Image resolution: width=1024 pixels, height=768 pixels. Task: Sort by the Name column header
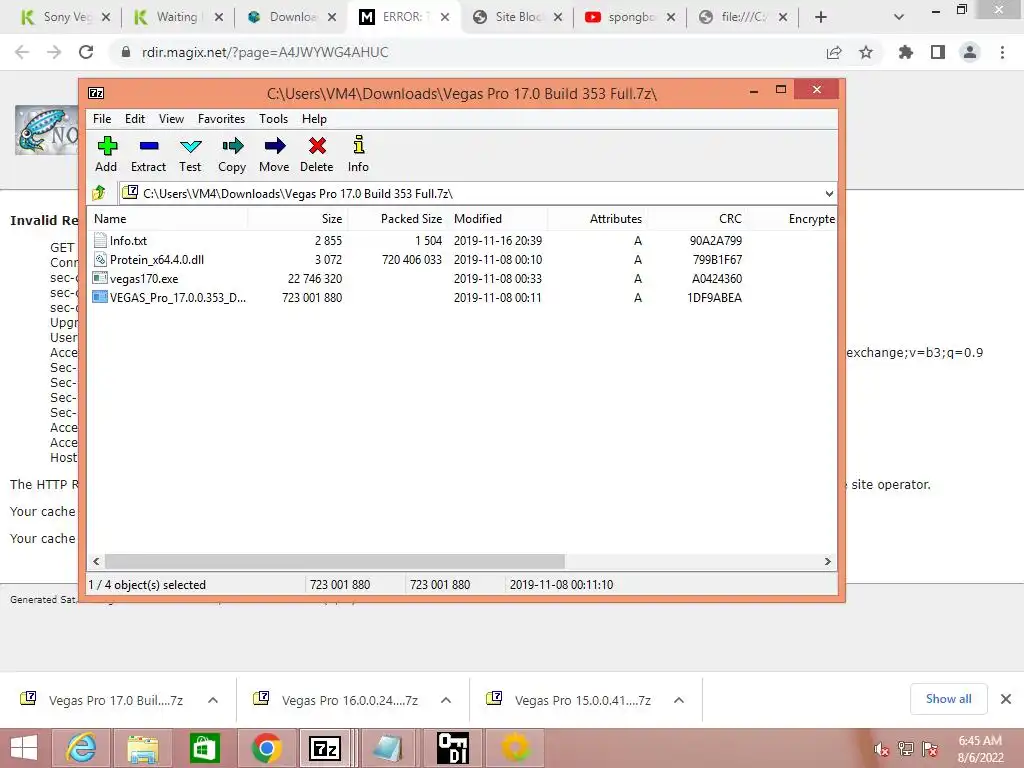pyautogui.click(x=168, y=219)
